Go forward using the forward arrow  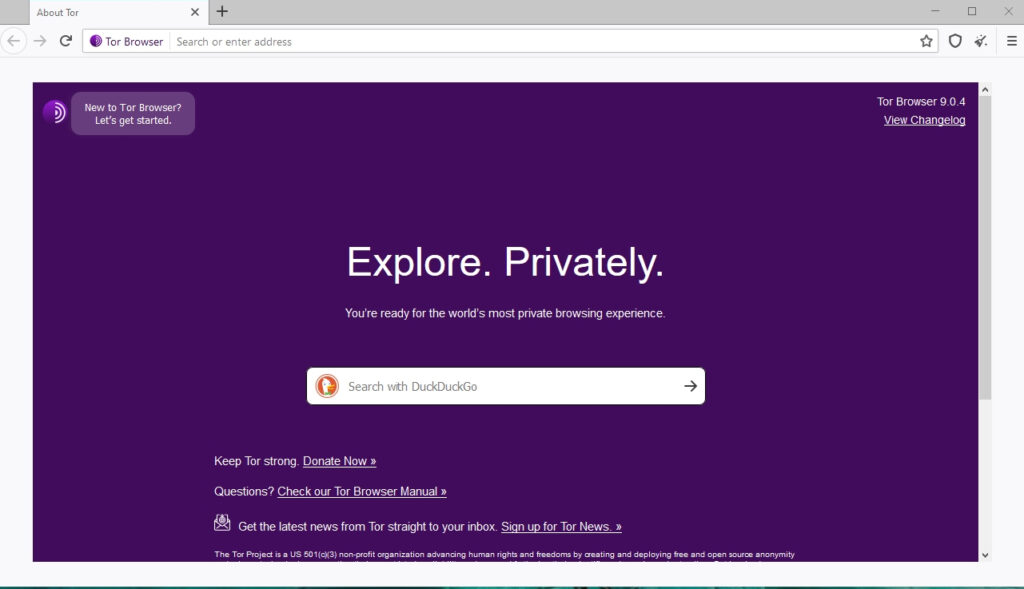tap(40, 41)
